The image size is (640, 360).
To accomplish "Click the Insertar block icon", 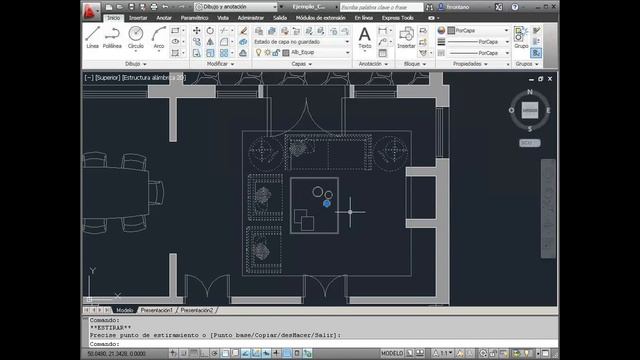I will click(406, 37).
